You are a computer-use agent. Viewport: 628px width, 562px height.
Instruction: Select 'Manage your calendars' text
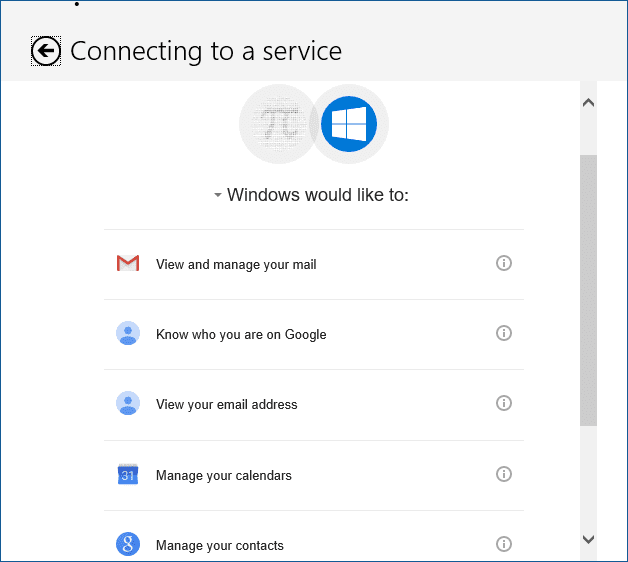tap(223, 475)
